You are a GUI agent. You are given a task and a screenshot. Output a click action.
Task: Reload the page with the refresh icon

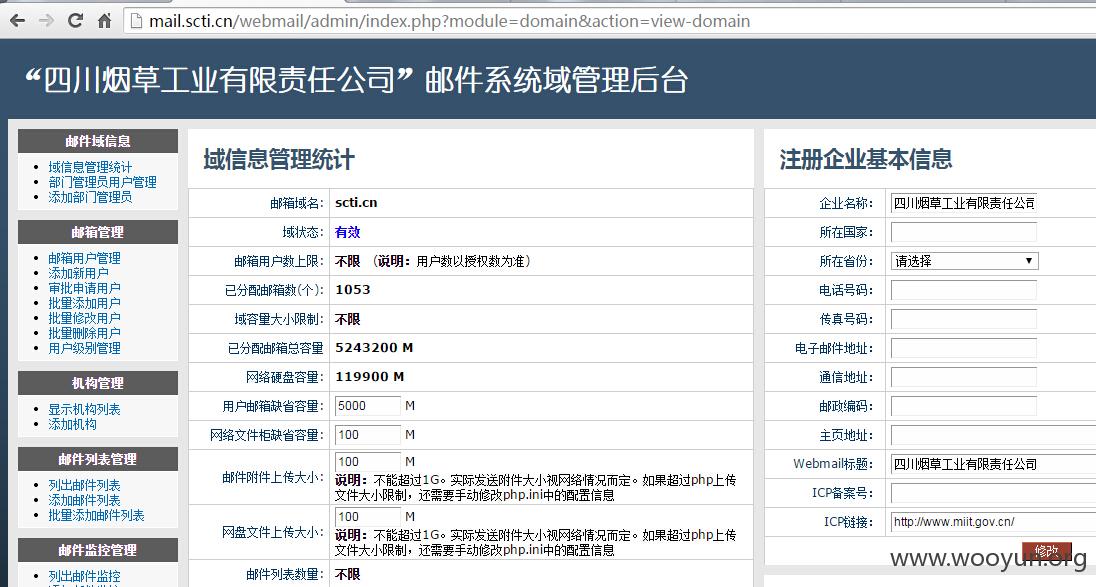pos(75,21)
